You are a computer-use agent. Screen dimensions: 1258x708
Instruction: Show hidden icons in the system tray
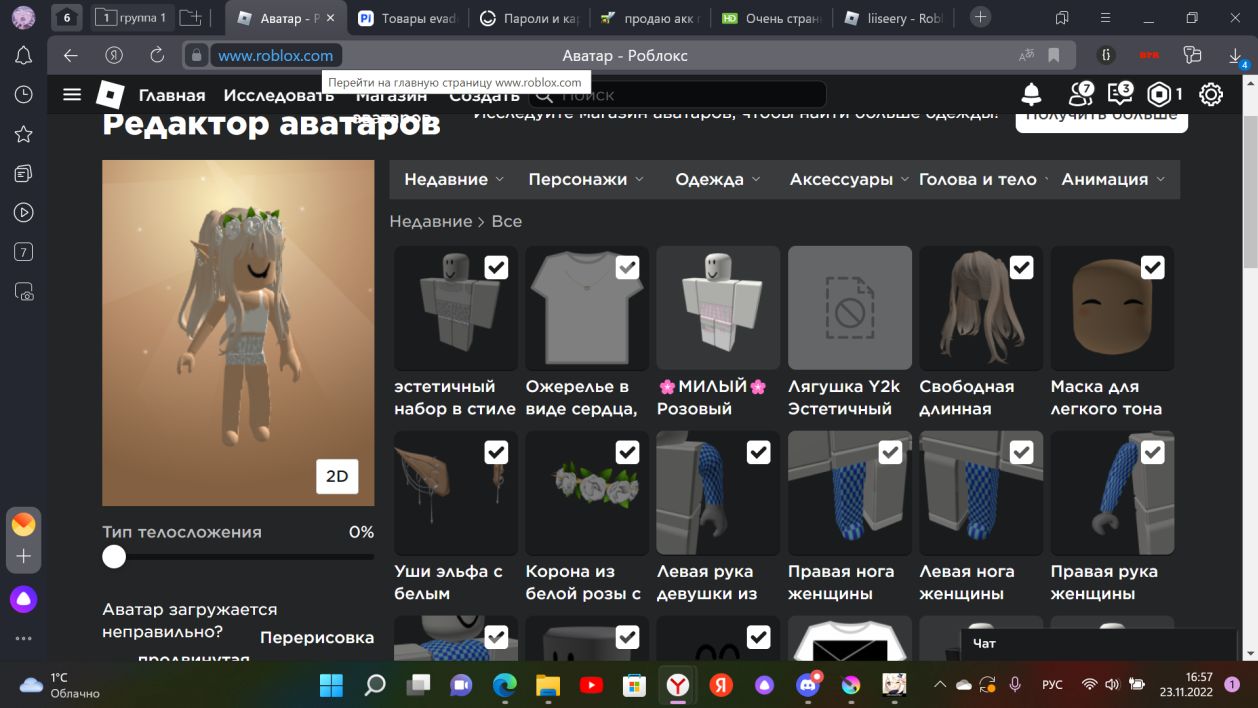[x=939, y=685]
